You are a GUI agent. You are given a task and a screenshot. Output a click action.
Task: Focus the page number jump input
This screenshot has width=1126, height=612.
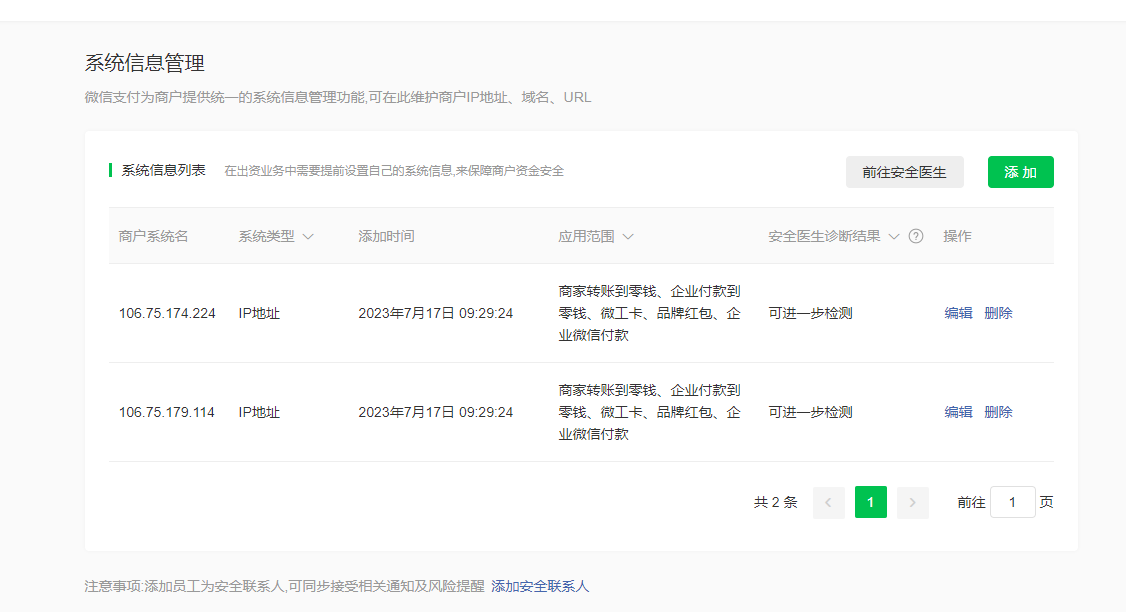tap(1012, 503)
